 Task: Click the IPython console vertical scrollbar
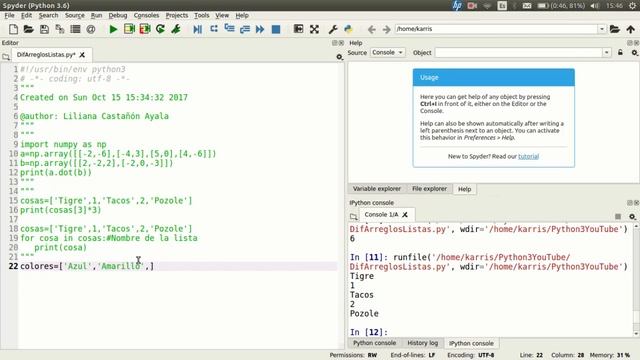636,280
